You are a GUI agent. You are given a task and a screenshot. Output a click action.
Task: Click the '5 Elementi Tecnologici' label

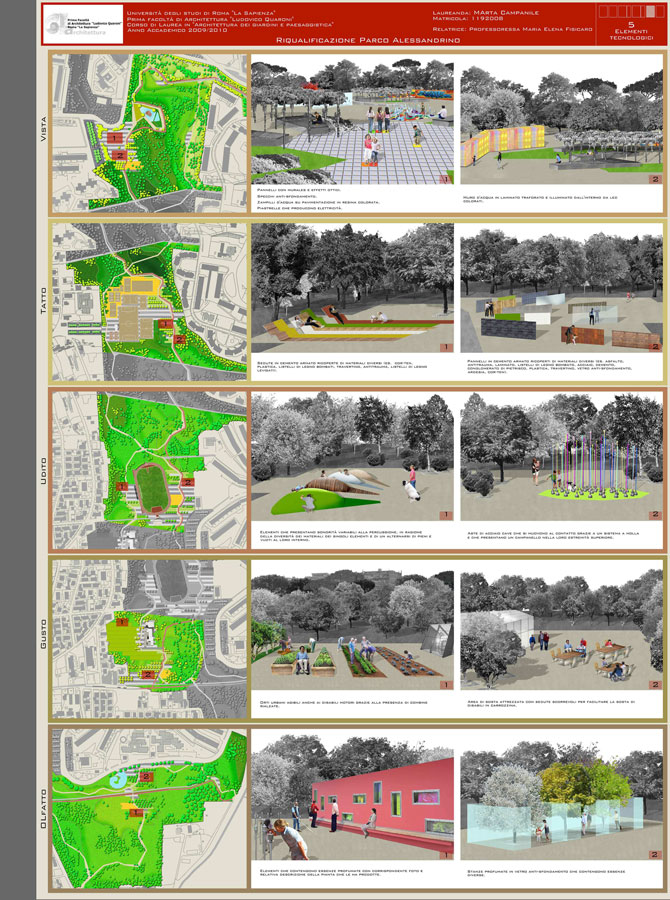click(630, 31)
